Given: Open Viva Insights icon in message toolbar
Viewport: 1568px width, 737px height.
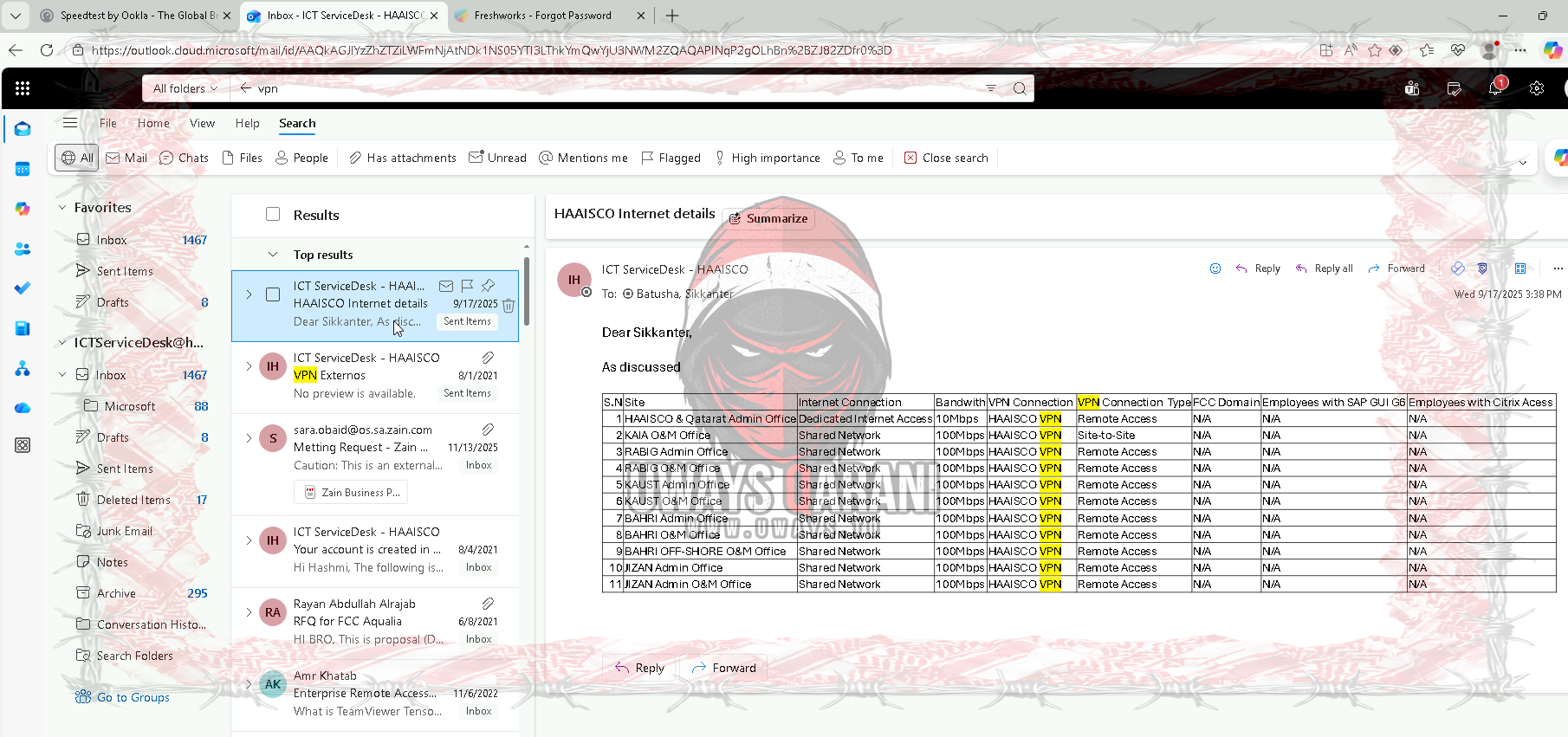Looking at the screenshot, I should [x=1458, y=268].
